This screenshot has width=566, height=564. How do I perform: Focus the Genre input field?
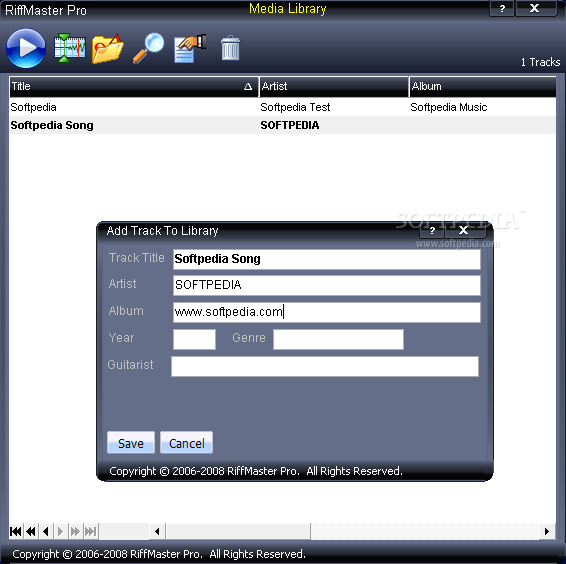coord(338,339)
